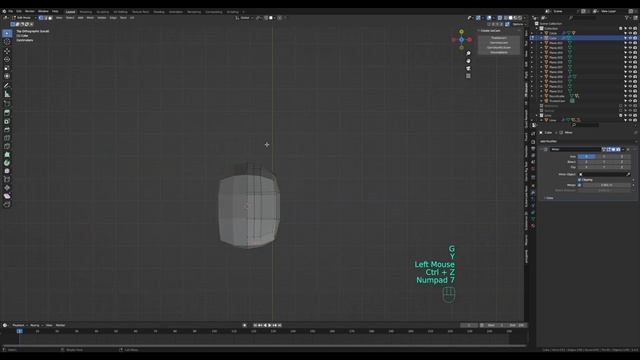Open the Edit Mode dropdown
The height and width of the screenshot is (360, 640).
coord(24,18)
